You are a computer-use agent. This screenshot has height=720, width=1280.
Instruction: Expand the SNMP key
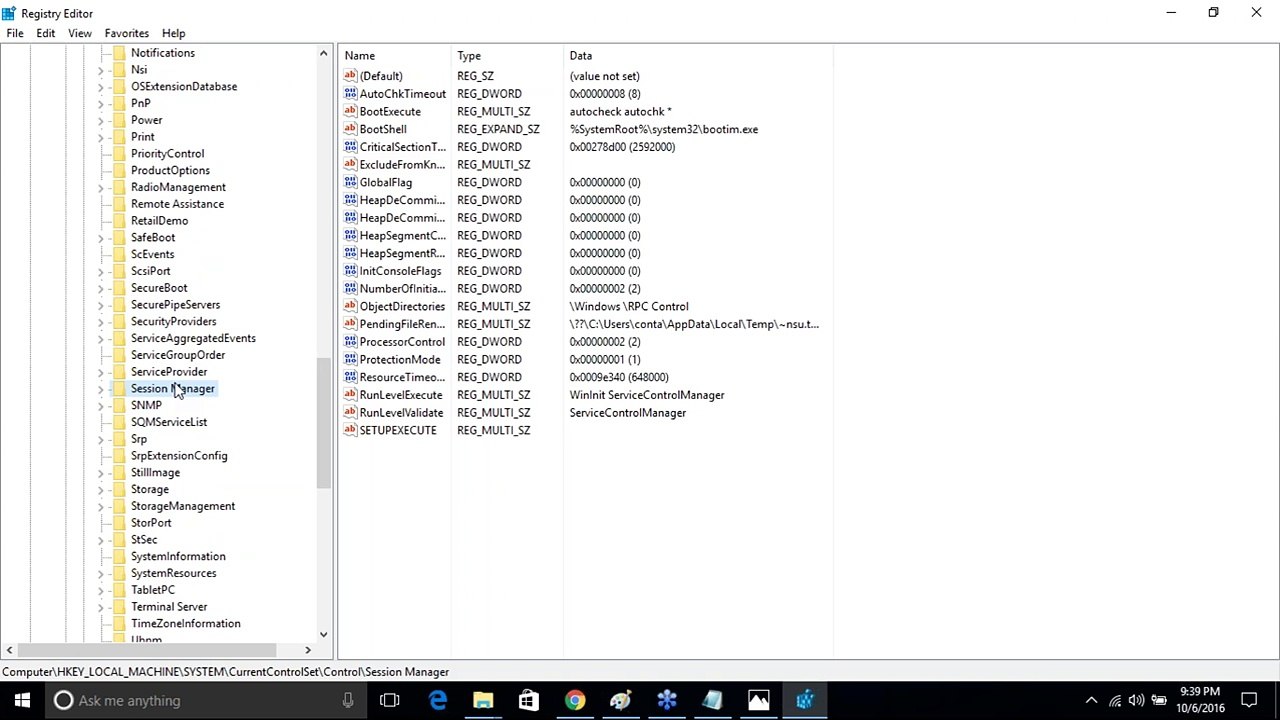(x=101, y=406)
